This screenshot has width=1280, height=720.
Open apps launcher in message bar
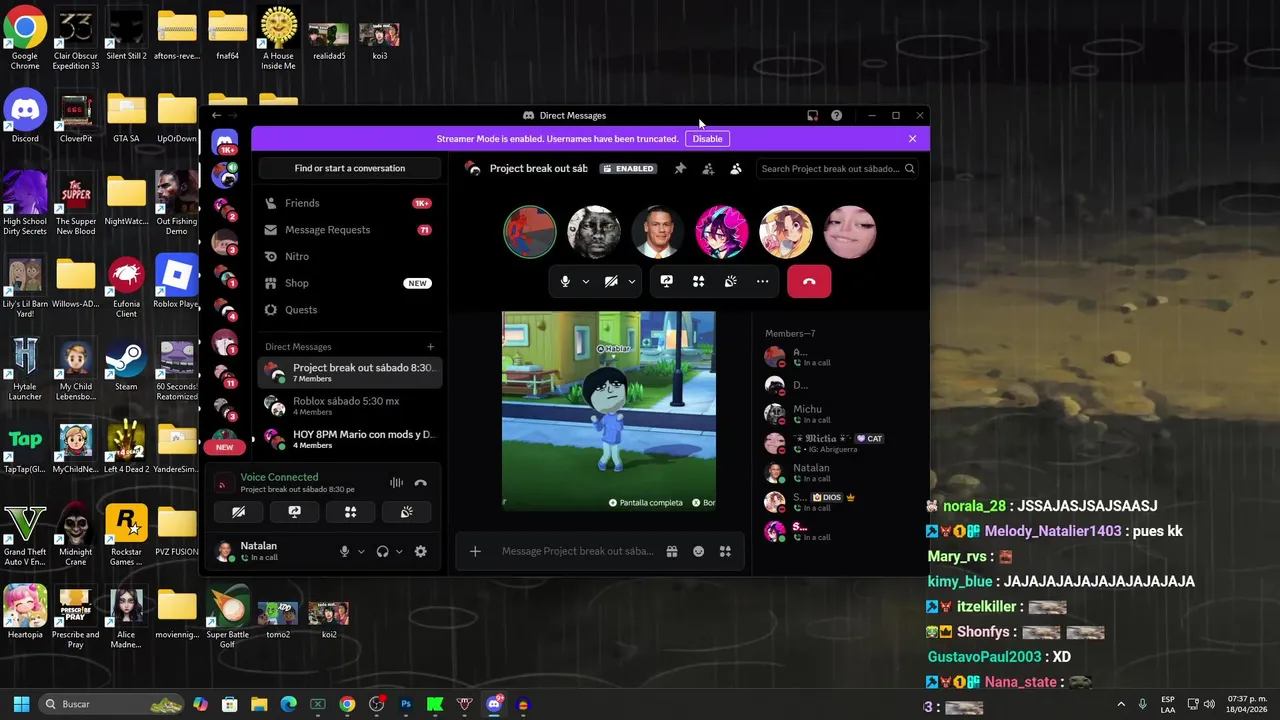pyautogui.click(x=725, y=551)
